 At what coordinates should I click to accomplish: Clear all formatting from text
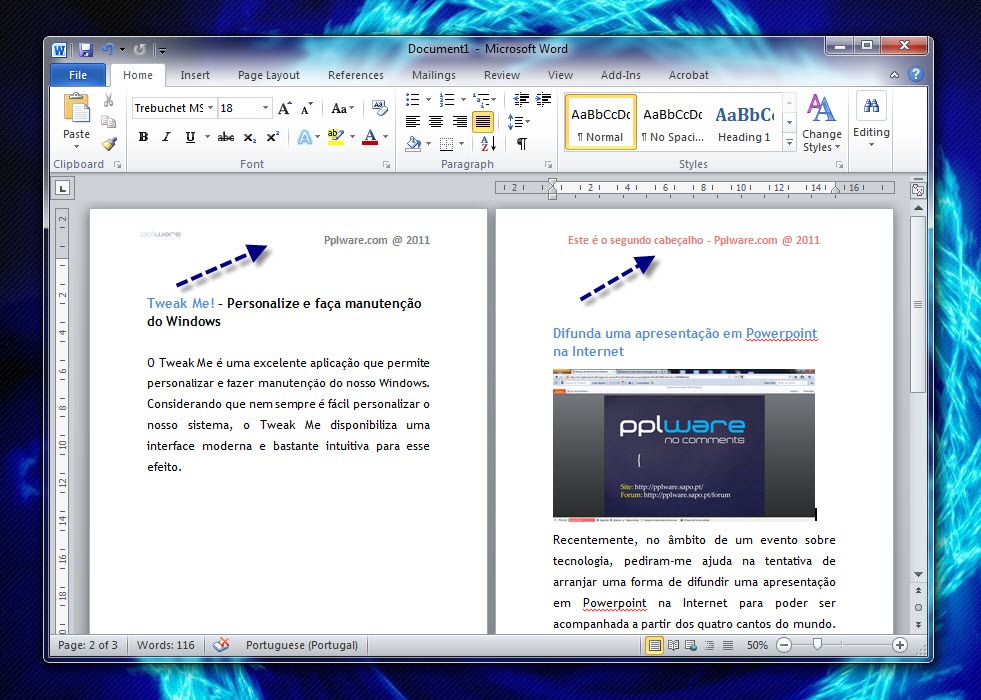click(379, 108)
